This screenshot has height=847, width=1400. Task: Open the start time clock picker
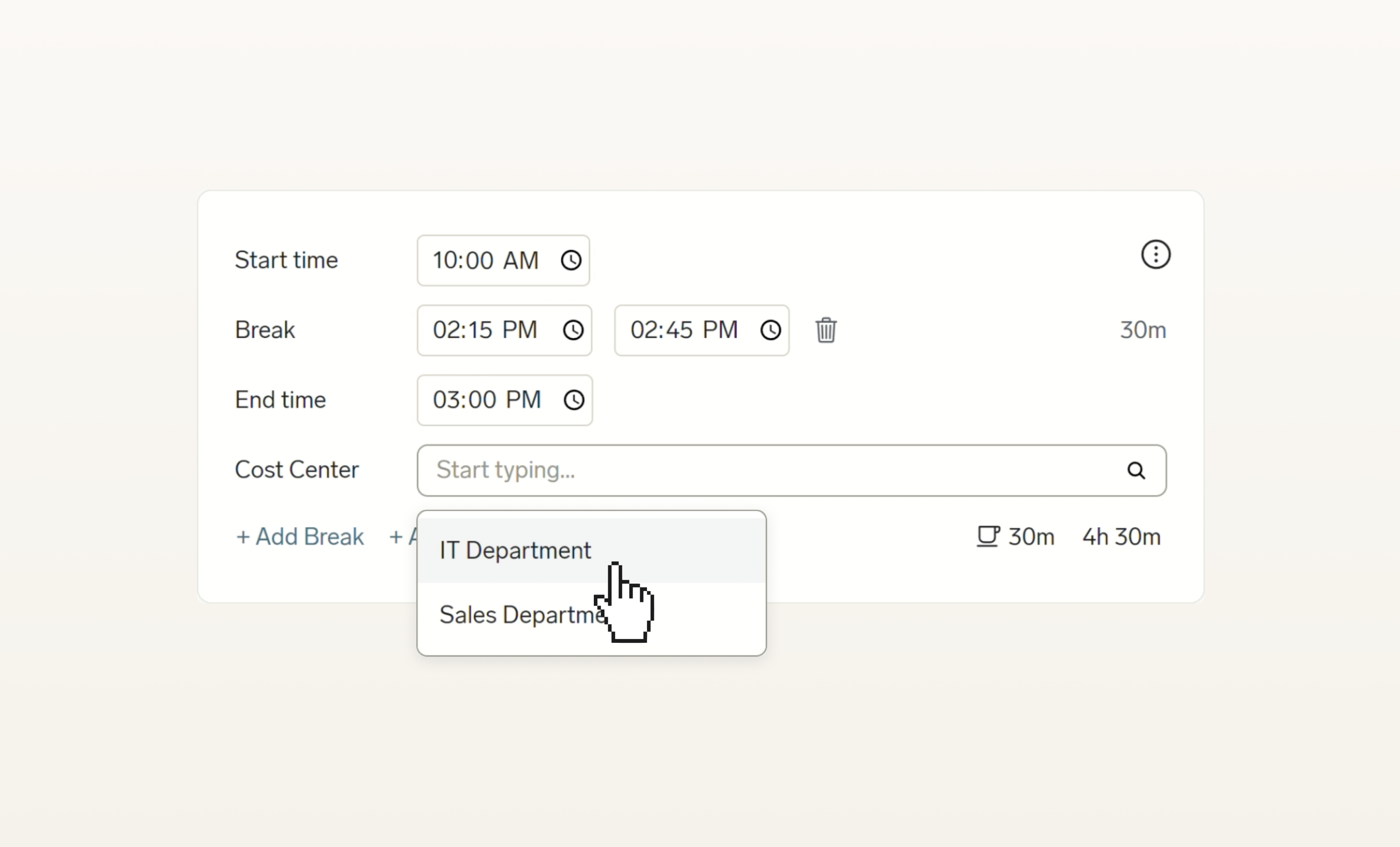pyautogui.click(x=571, y=260)
